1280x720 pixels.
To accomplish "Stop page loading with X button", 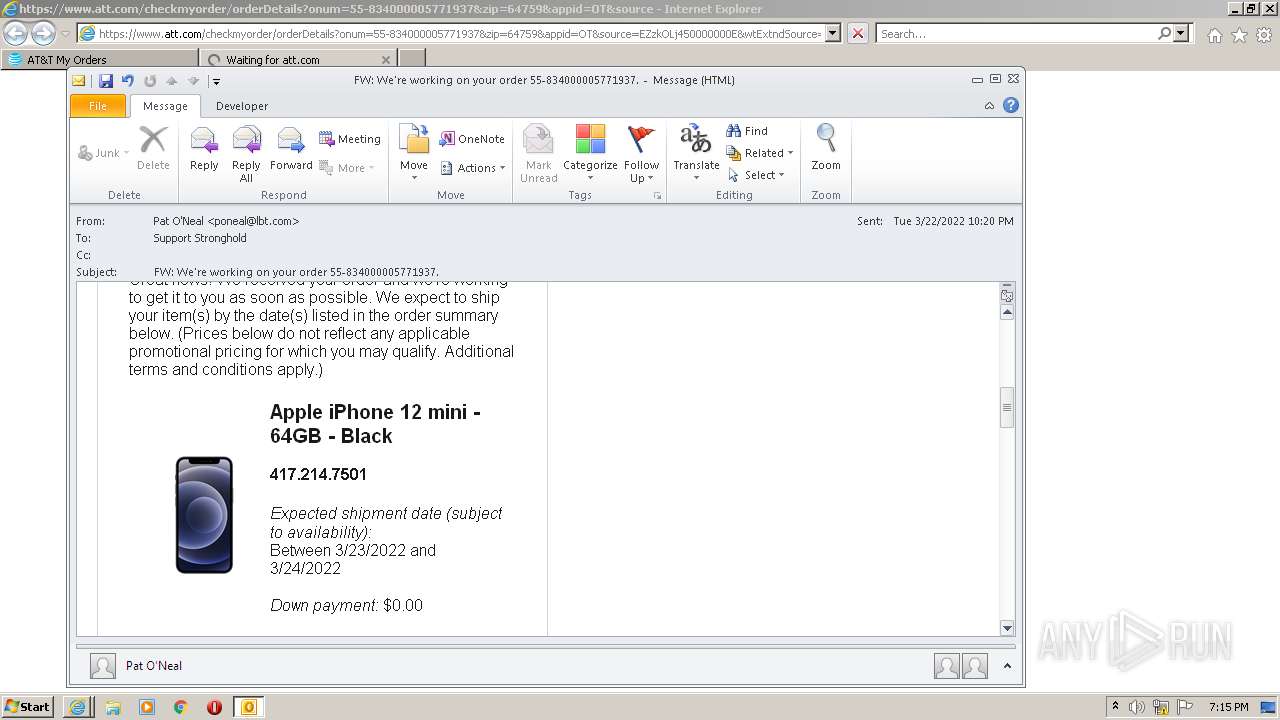I will coord(857,33).
